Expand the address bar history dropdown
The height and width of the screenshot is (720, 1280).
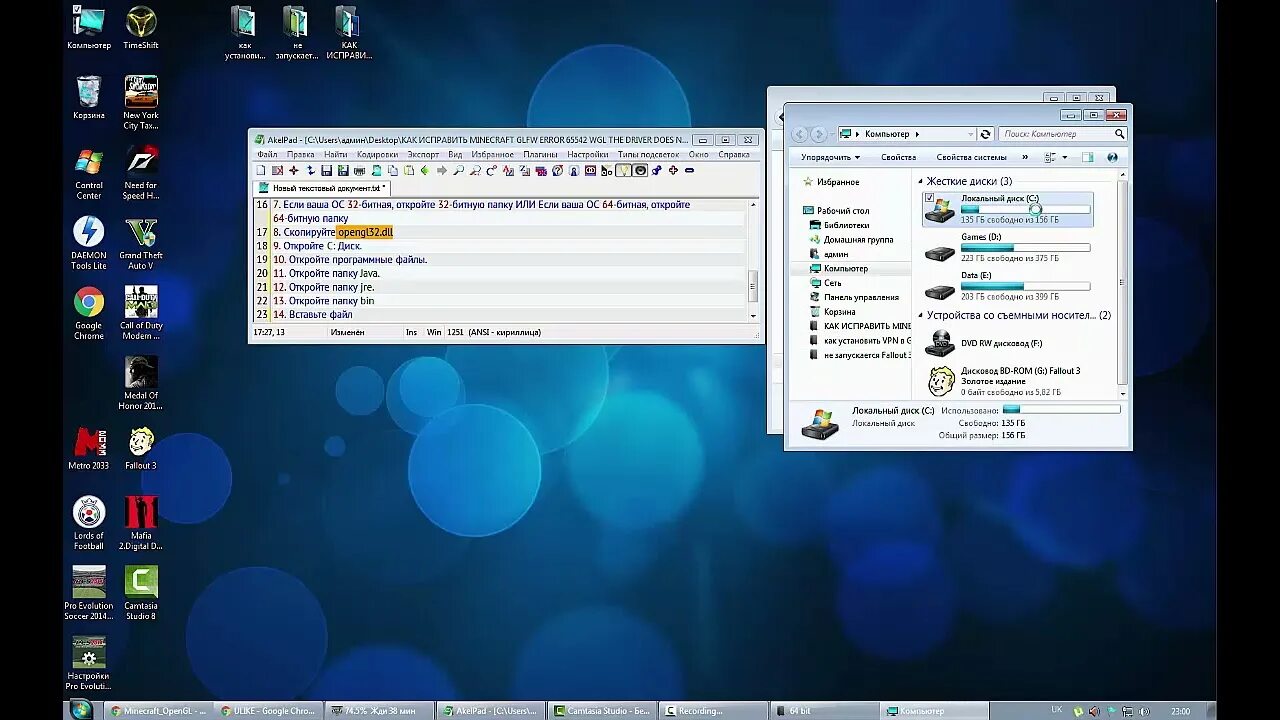970,134
